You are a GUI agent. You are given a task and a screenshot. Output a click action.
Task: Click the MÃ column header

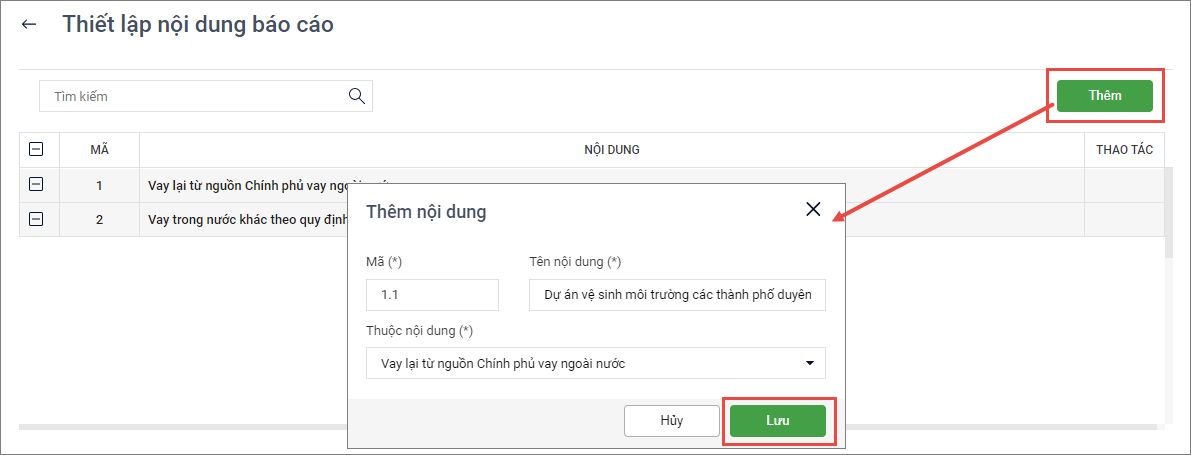click(x=99, y=150)
